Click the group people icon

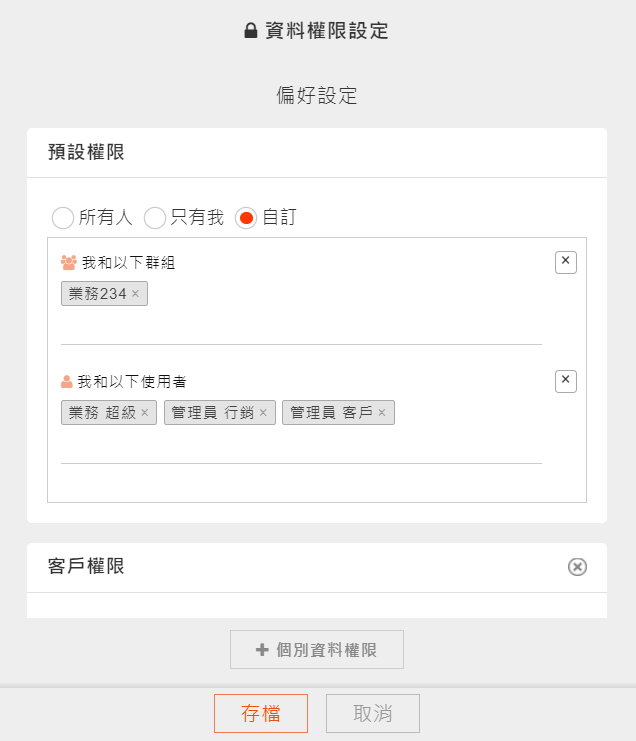click(69, 262)
